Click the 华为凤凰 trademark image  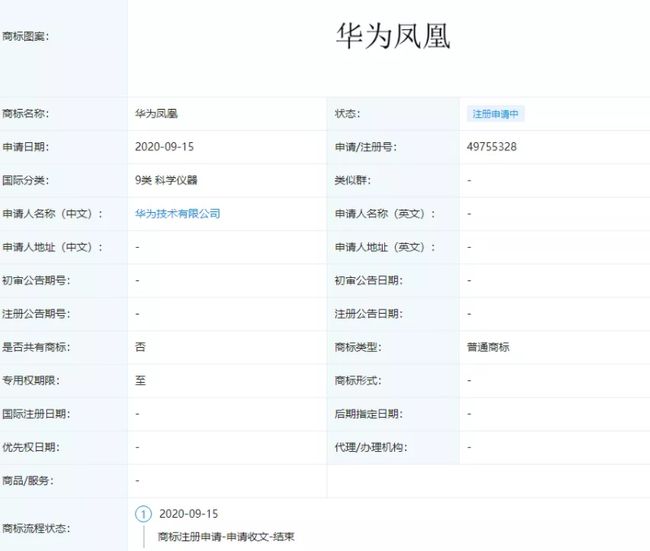click(393, 36)
